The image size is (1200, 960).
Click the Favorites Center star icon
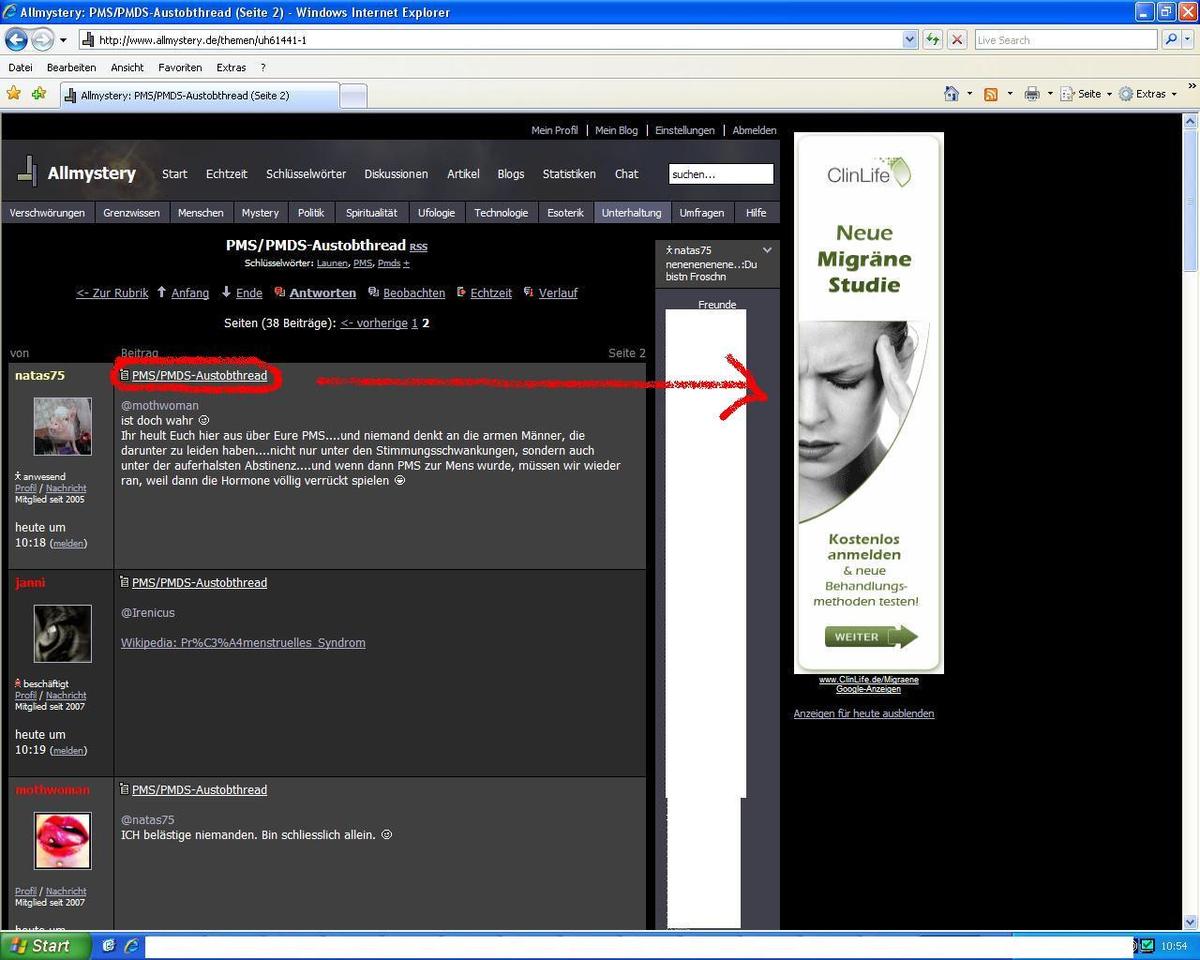tap(14, 93)
